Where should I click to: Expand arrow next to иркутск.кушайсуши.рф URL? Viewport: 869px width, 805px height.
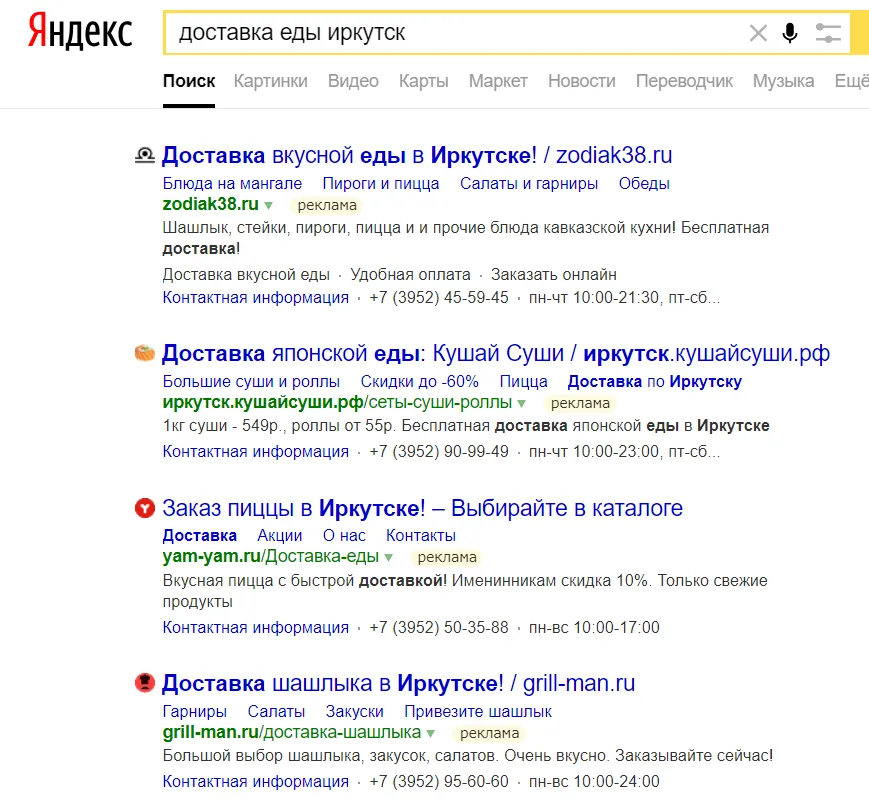click(x=522, y=403)
